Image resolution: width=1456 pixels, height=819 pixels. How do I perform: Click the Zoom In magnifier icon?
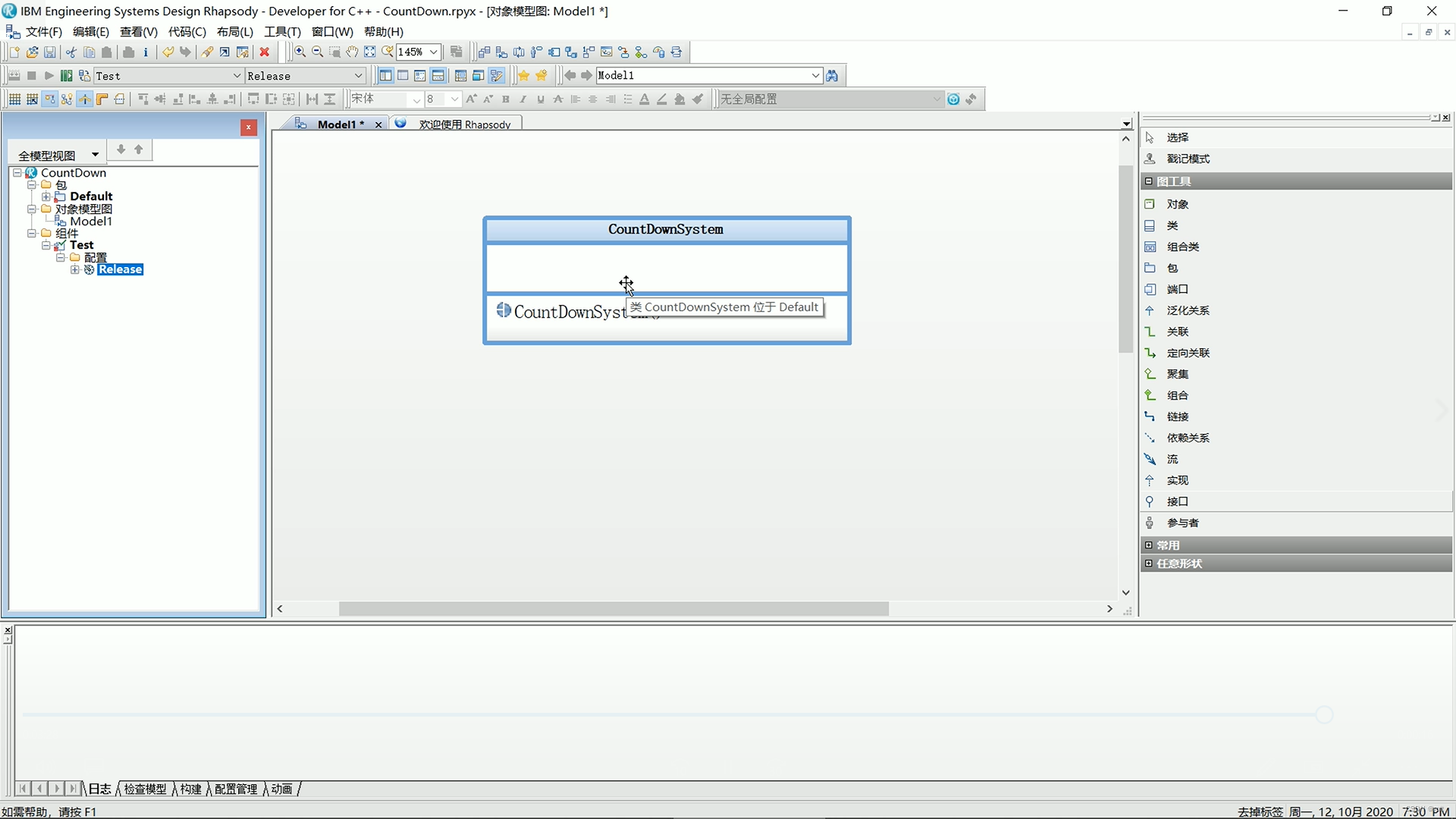click(x=300, y=52)
